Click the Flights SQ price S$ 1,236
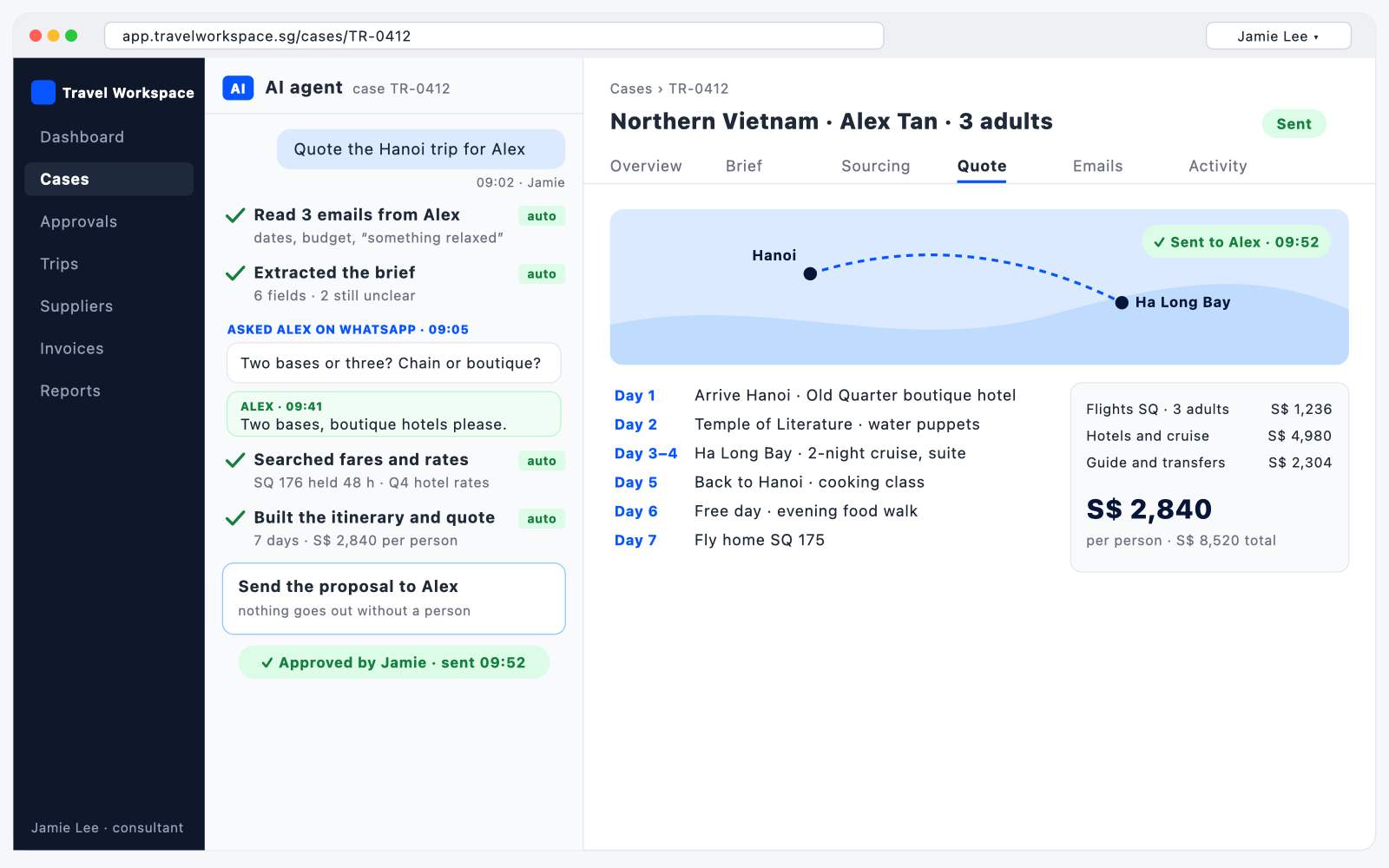Viewport: 1389px width, 868px height. pyautogui.click(x=1300, y=409)
